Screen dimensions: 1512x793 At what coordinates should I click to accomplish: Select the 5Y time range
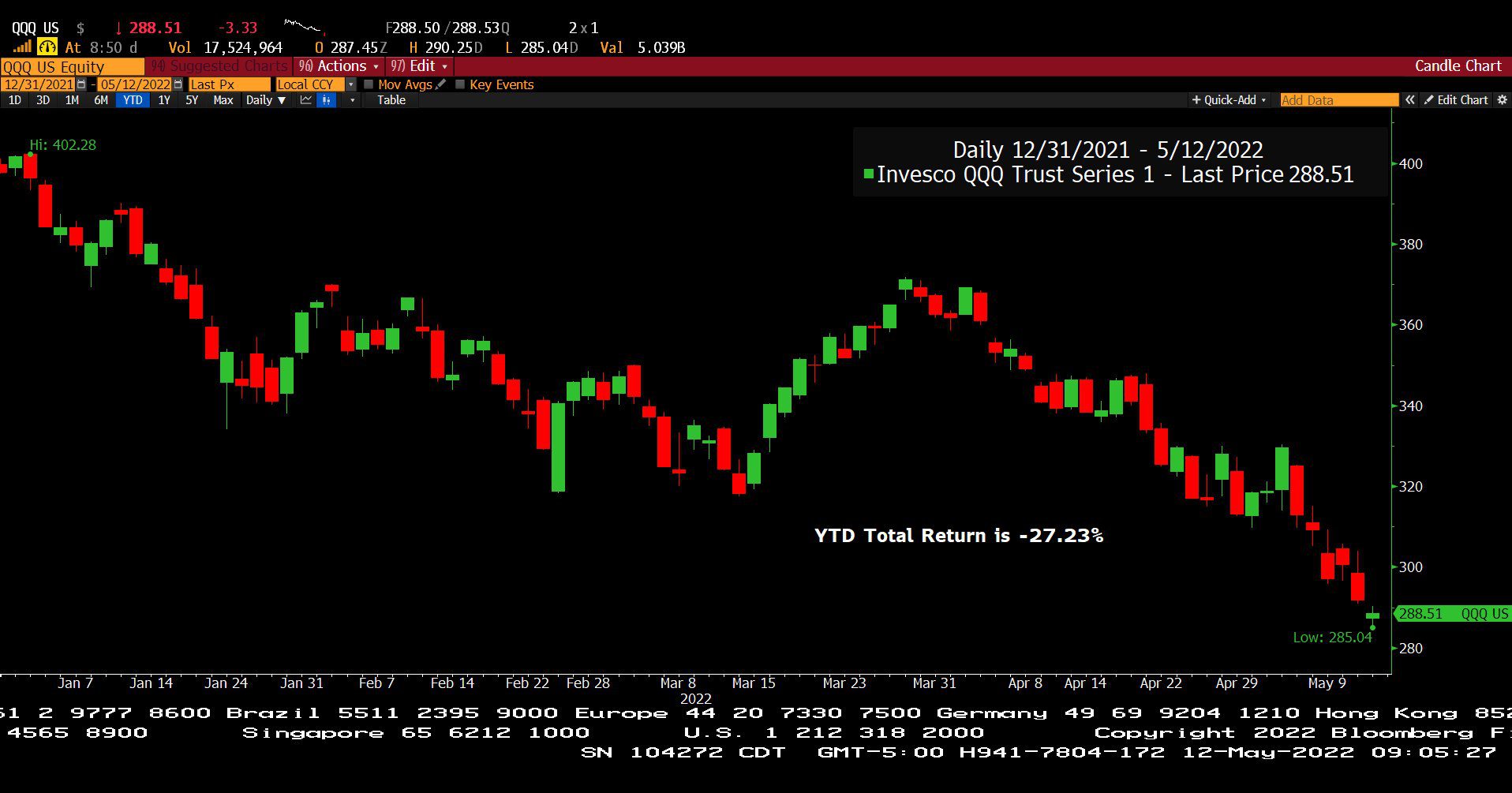click(192, 100)
